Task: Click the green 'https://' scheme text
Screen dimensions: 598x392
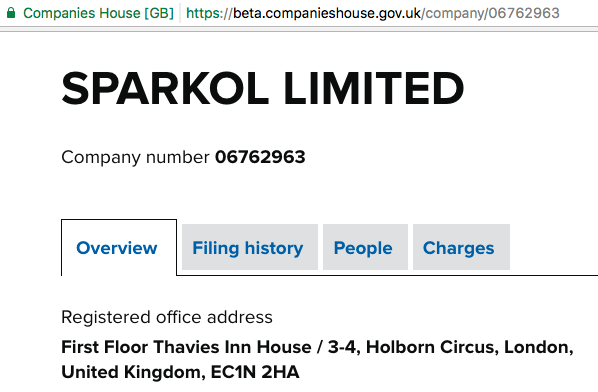Action: [209, 13]
